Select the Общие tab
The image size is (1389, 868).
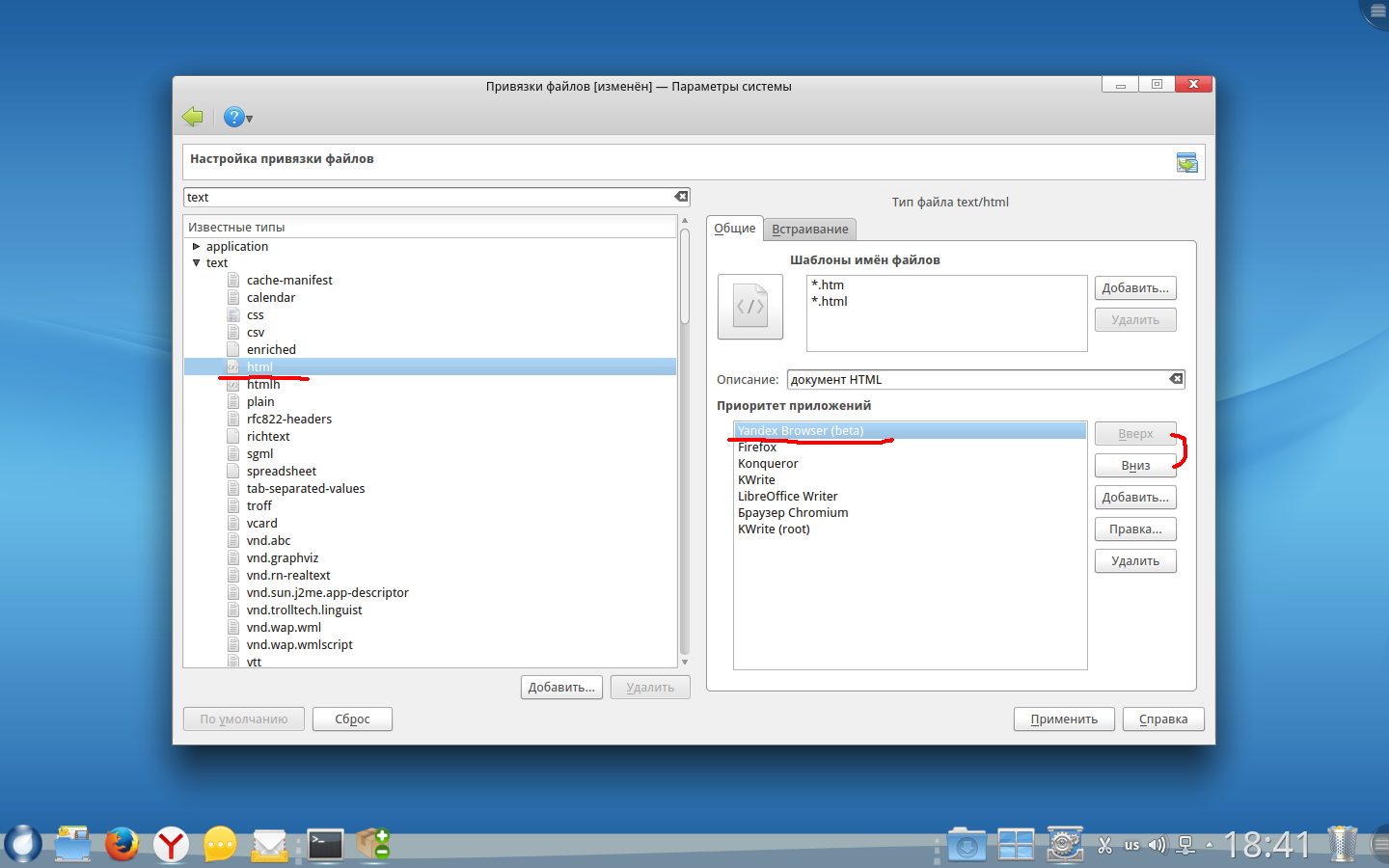tap(734, 229)
